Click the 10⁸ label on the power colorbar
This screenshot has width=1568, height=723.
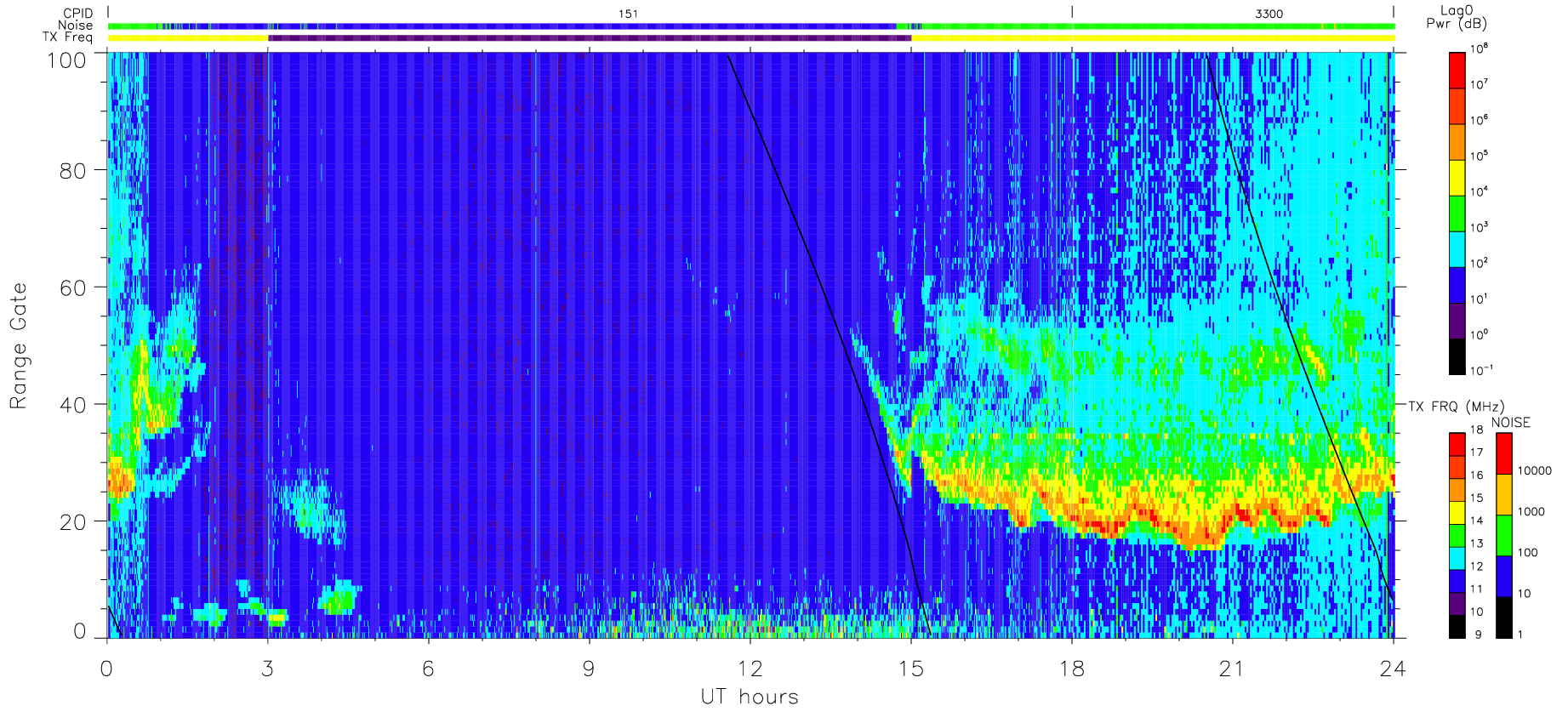[x=1480, y=48]
